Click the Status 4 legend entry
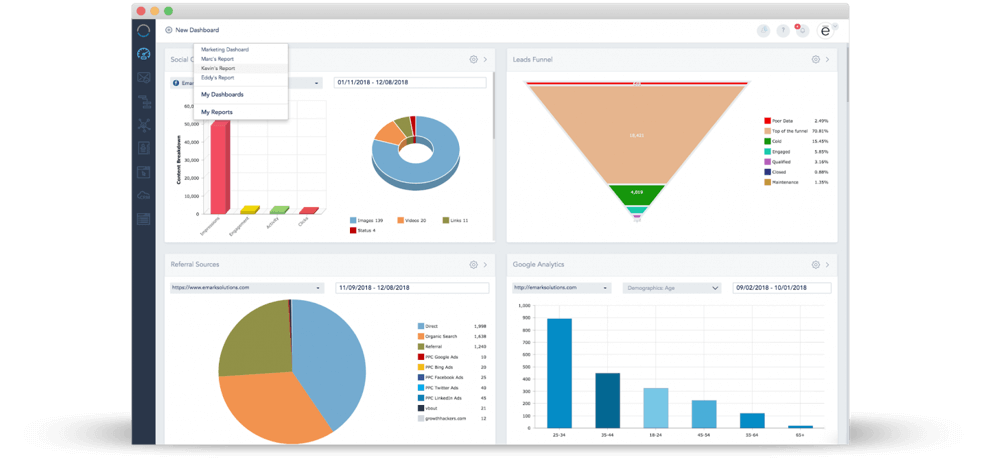The height and width of the screenshot is (462, 988). pos(363,231)
